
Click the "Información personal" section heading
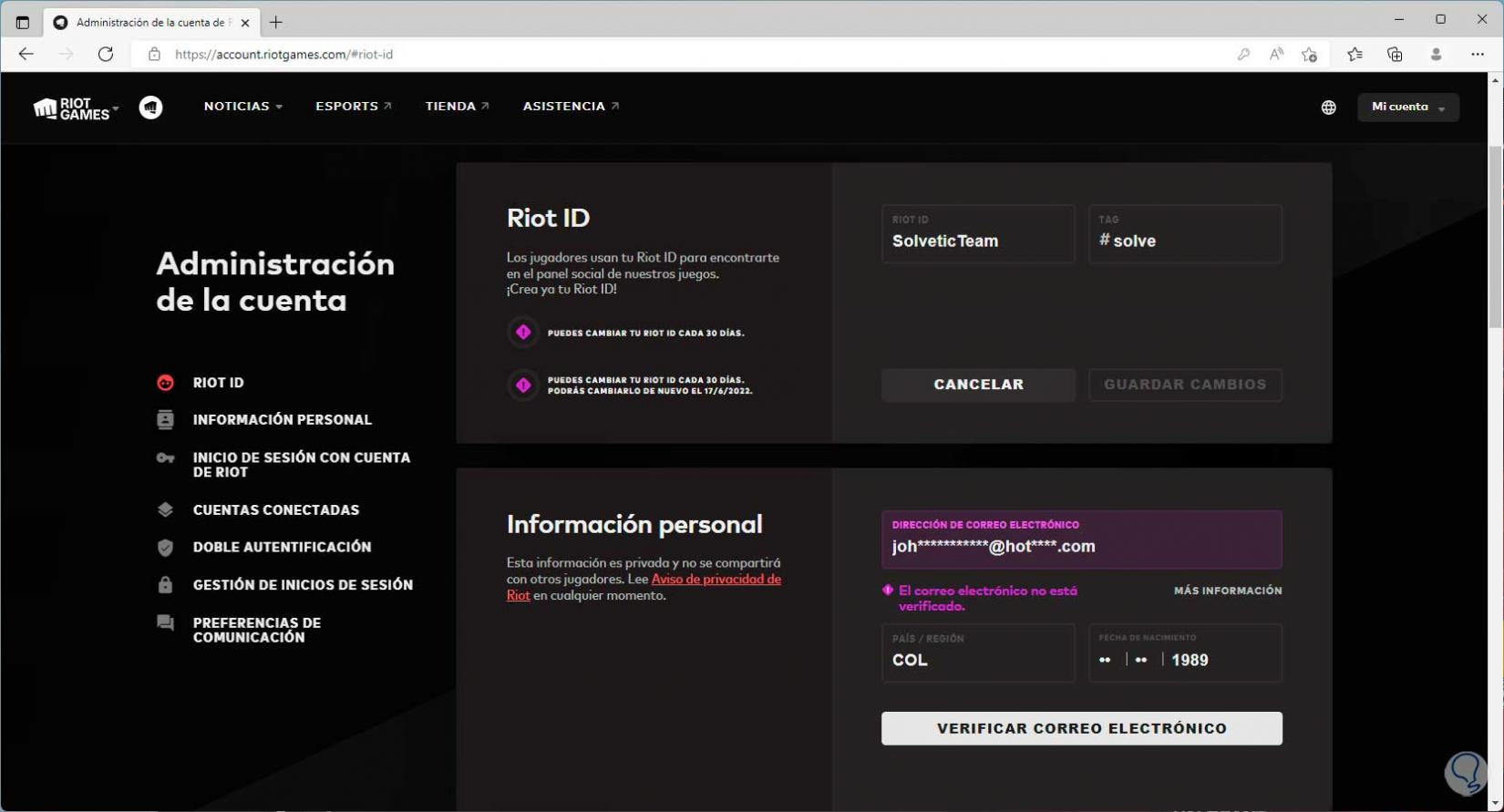(634, 524)
